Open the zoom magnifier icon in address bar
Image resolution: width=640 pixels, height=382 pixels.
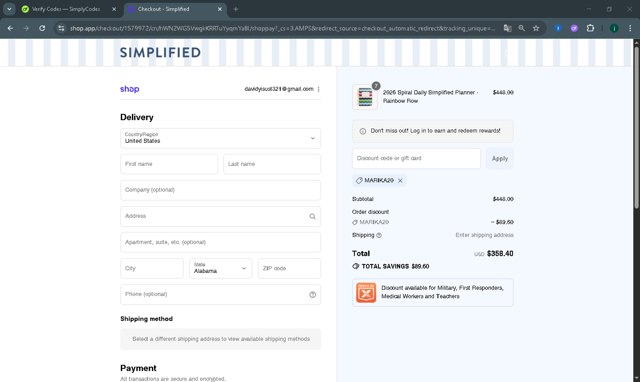click(522, 28)
